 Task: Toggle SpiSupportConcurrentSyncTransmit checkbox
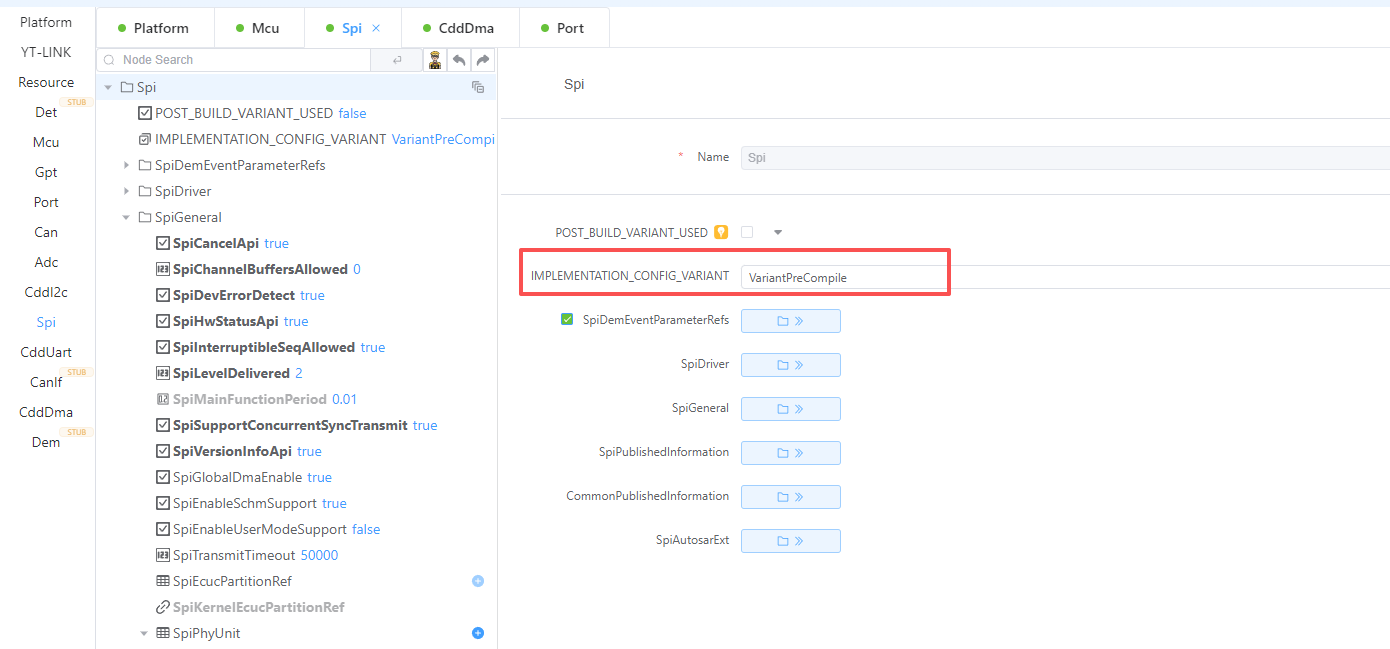coord(163,425)
